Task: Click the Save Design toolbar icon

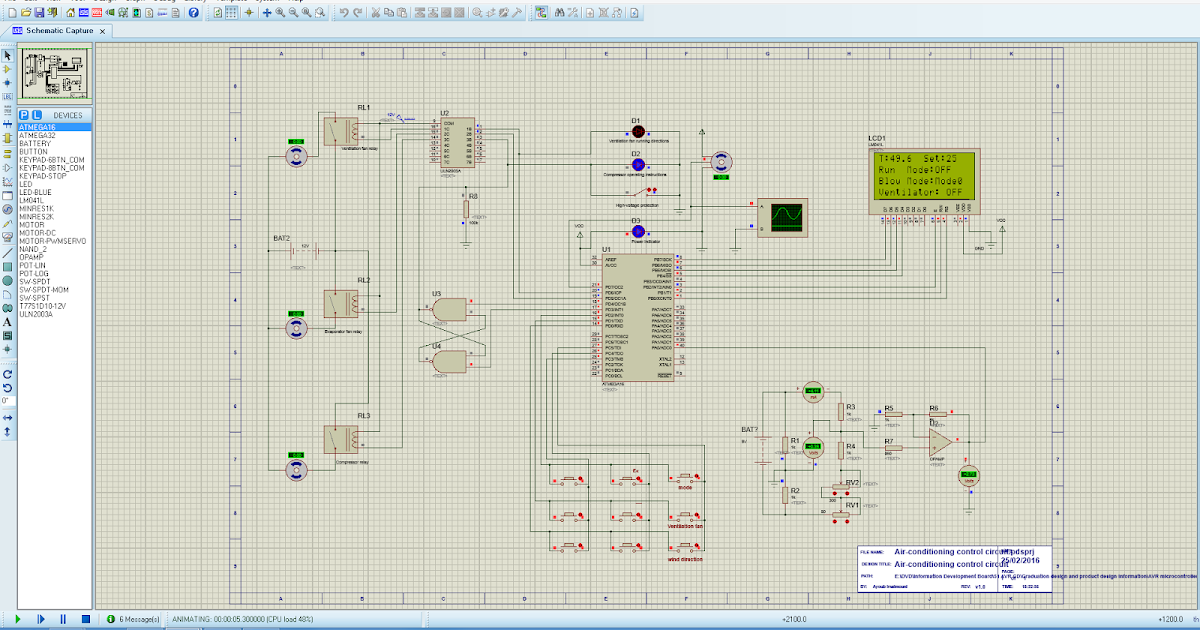Action: click(39, 13)
